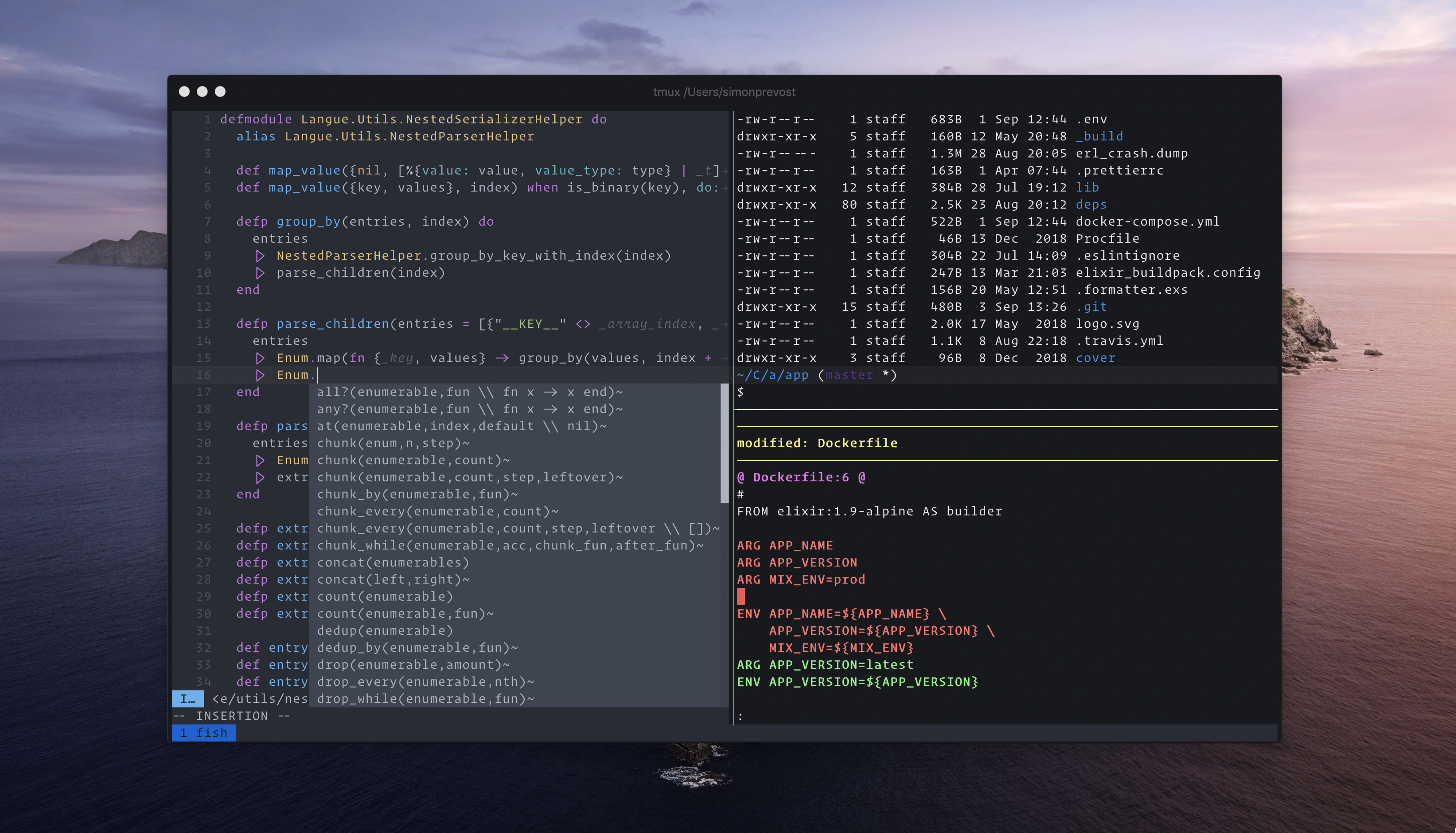Click arrow ligature on line 15

[502, 358]
